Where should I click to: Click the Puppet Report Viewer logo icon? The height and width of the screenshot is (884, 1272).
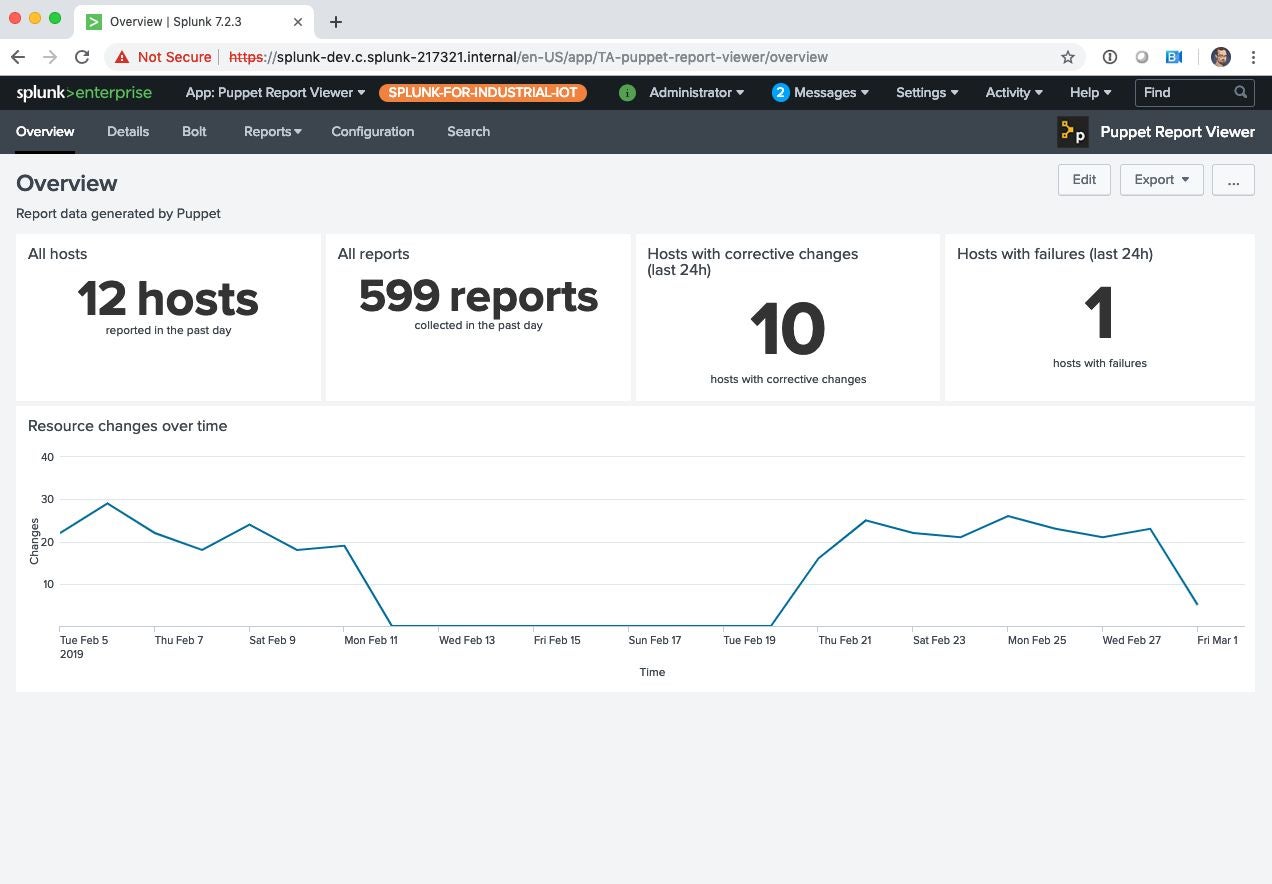pos(1072,132)
